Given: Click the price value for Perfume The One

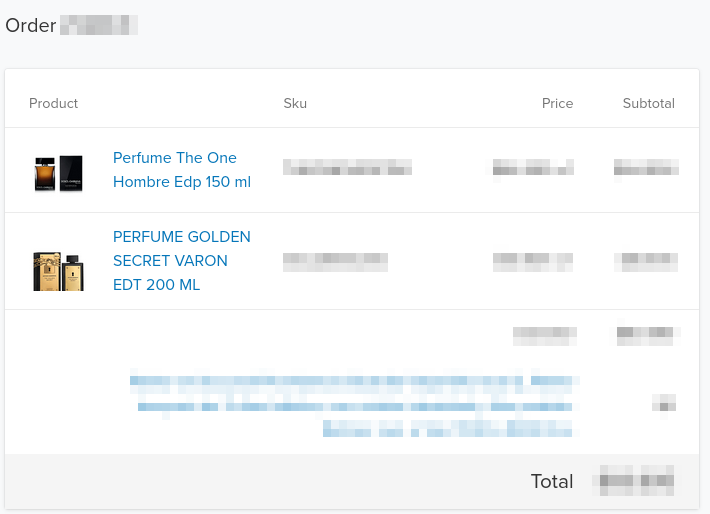Looking at the screenshot, I should click(532, 168).
